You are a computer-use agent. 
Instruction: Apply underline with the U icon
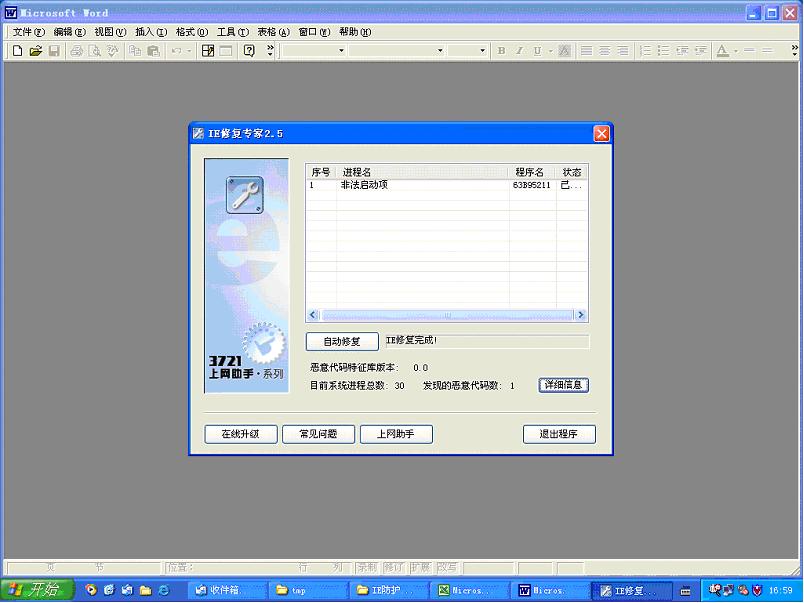click(x=537, y=51)
